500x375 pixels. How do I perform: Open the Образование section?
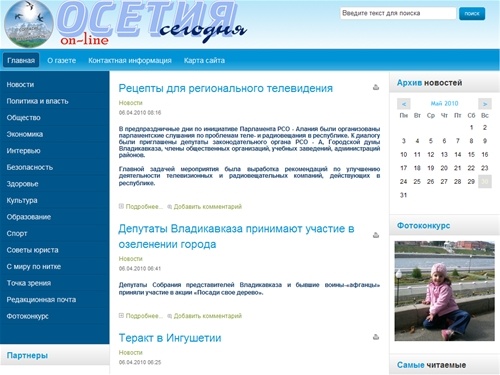pos(29,217)
